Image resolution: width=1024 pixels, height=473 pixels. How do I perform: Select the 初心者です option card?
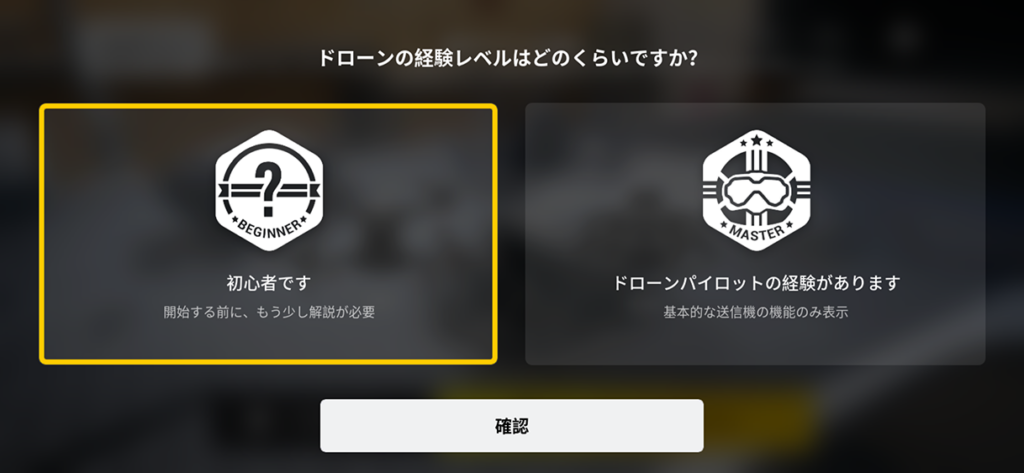268,233
